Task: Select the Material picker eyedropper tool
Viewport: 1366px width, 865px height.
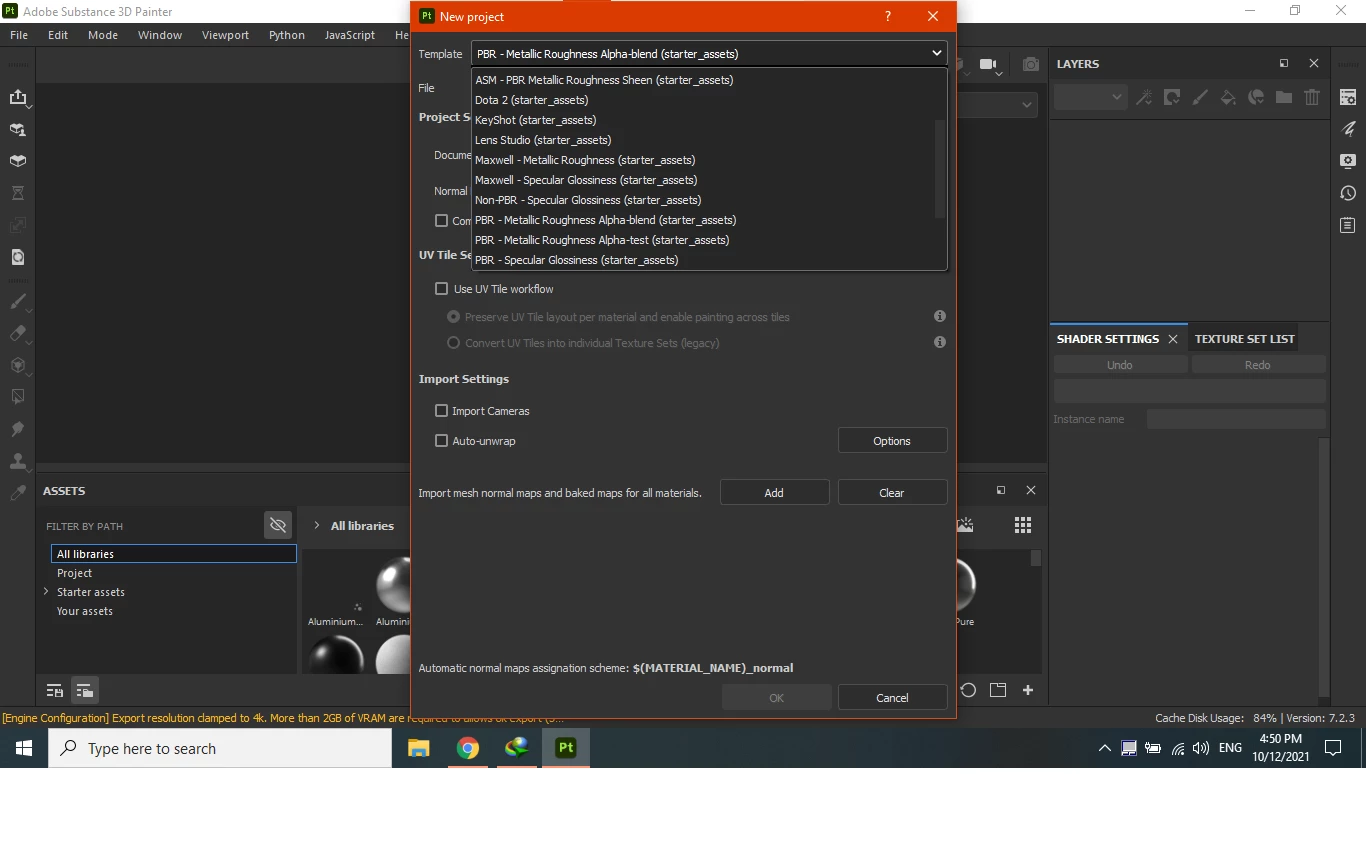Action: coord(18,493)
